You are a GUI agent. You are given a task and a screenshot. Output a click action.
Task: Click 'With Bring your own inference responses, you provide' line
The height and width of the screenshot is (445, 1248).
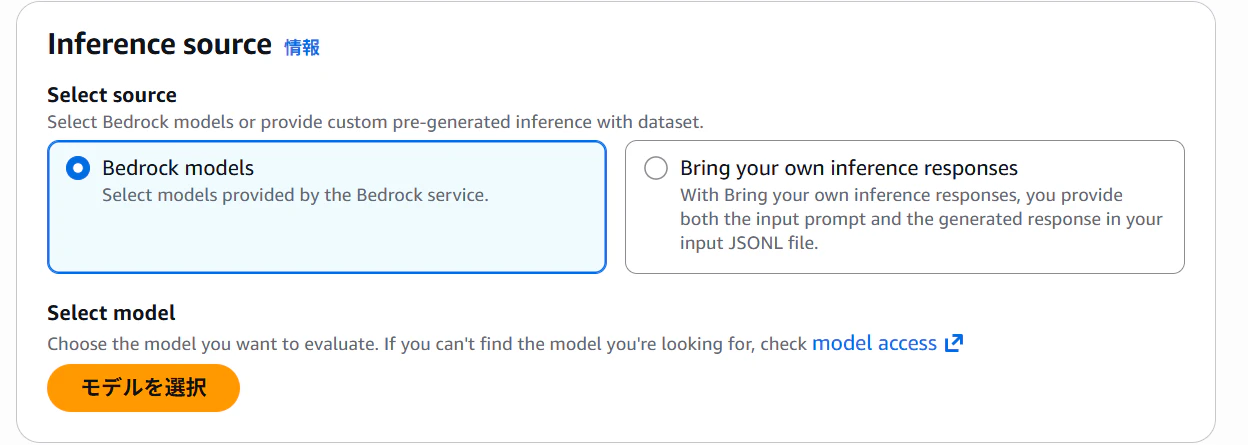901,195
